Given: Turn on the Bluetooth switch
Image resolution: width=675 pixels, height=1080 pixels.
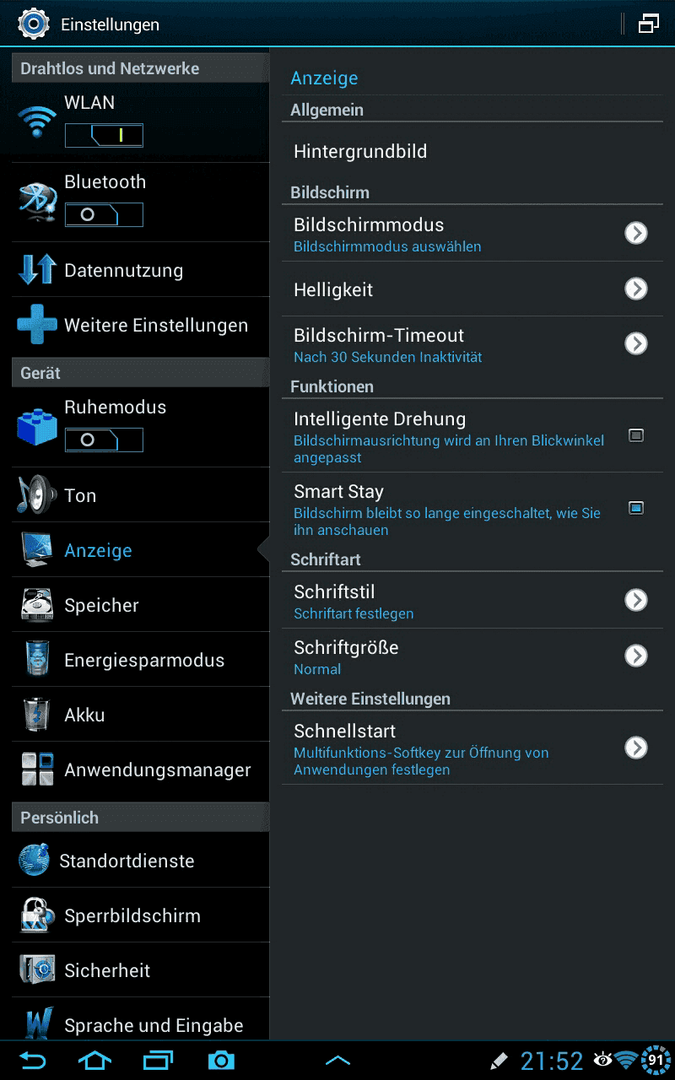Looking at the screenshot, I should pos(104,215).
